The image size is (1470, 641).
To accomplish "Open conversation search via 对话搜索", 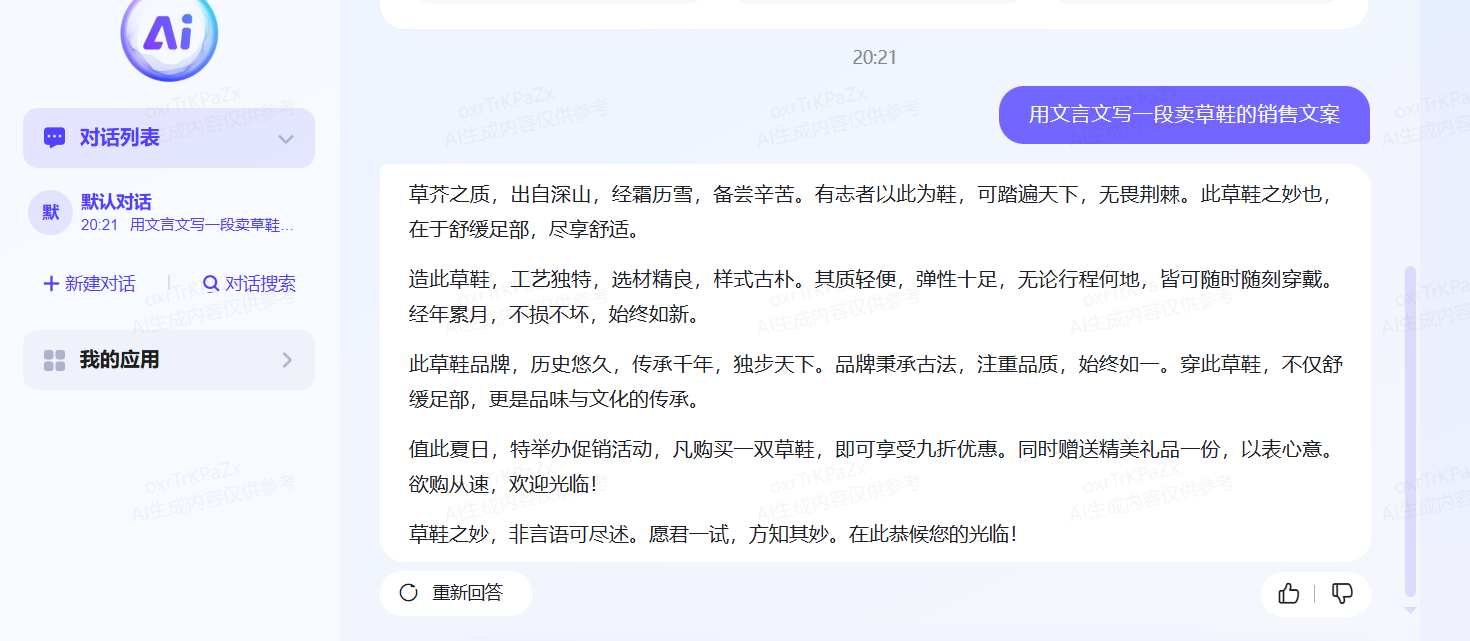I will (x=250, y=283).
